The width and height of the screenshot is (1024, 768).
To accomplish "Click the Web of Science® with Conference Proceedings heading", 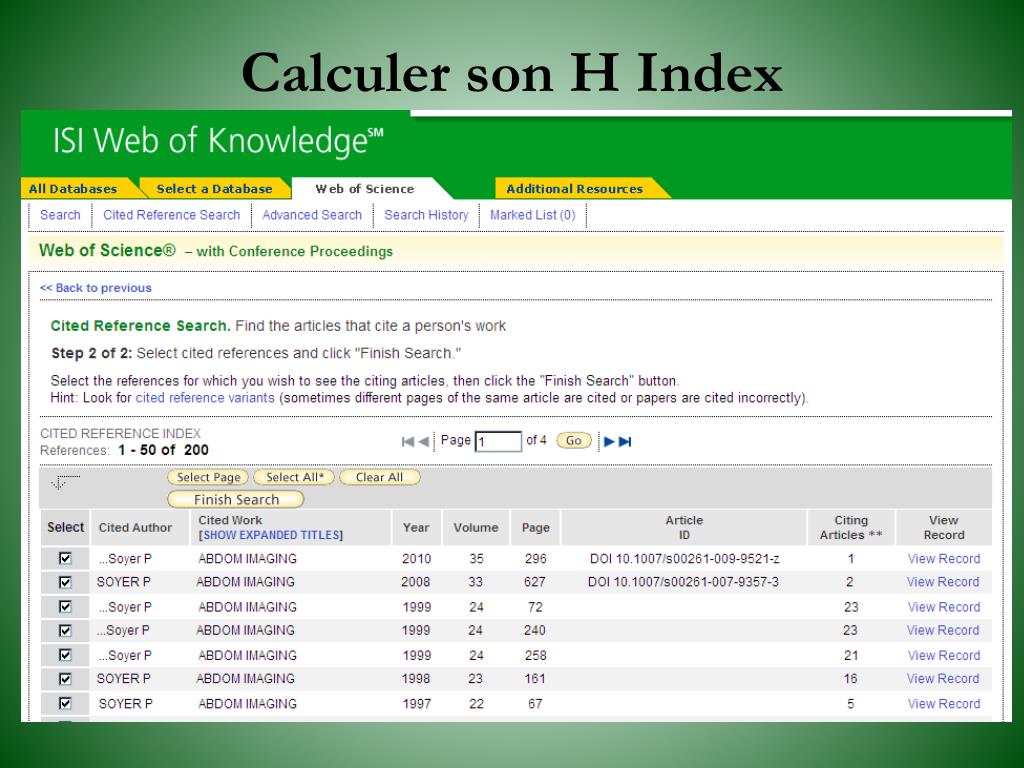I will click(216, 251).
